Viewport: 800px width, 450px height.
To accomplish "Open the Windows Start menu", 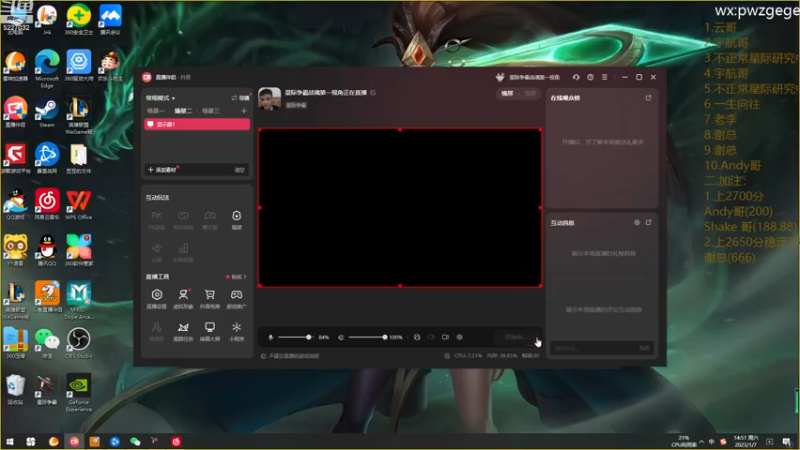I will (x=10, y=441).
